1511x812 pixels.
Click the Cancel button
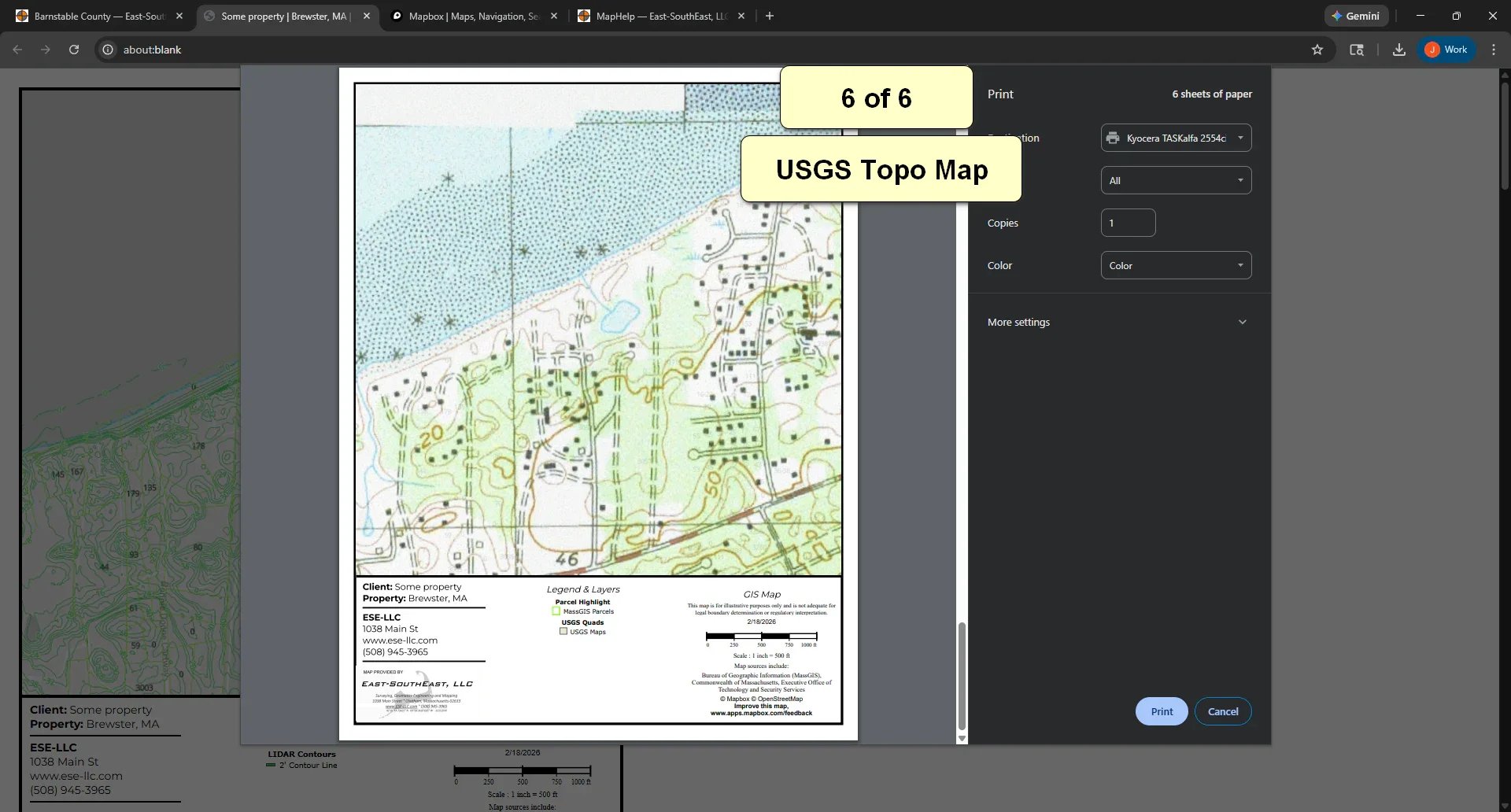coord(1222,710)
